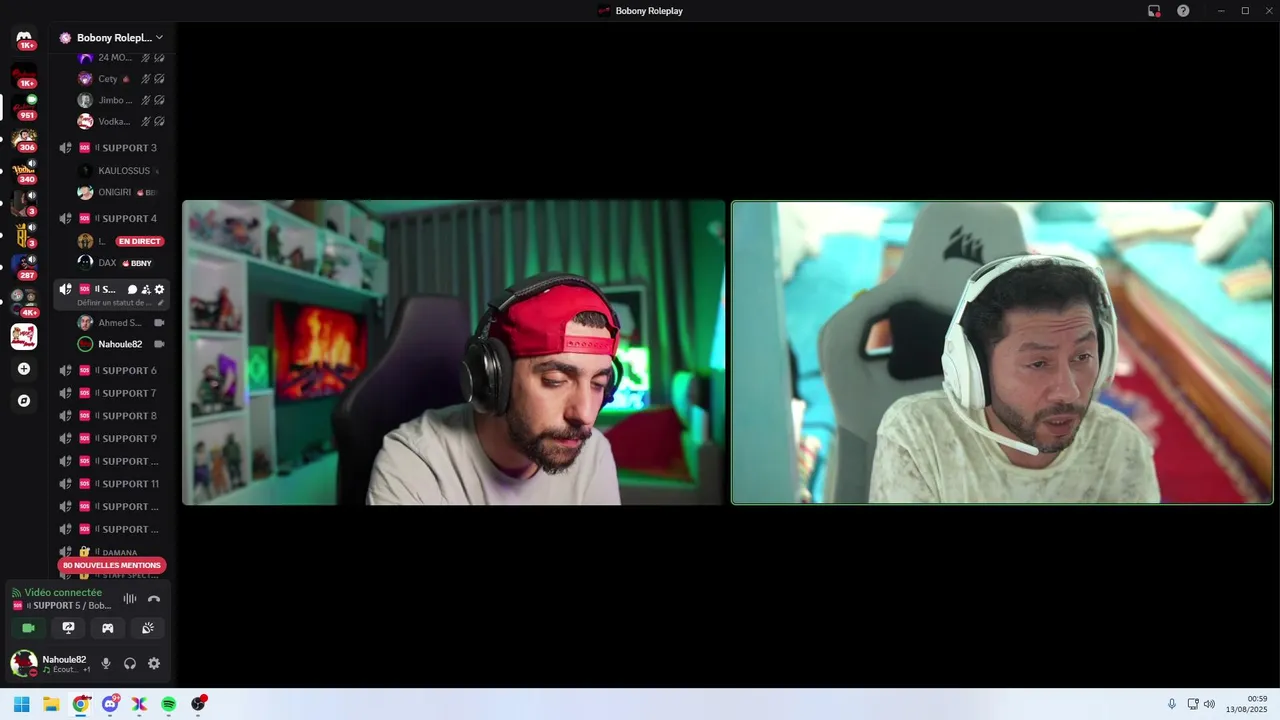Click user ONIGIRI in voice list

[x=121, y=192]
